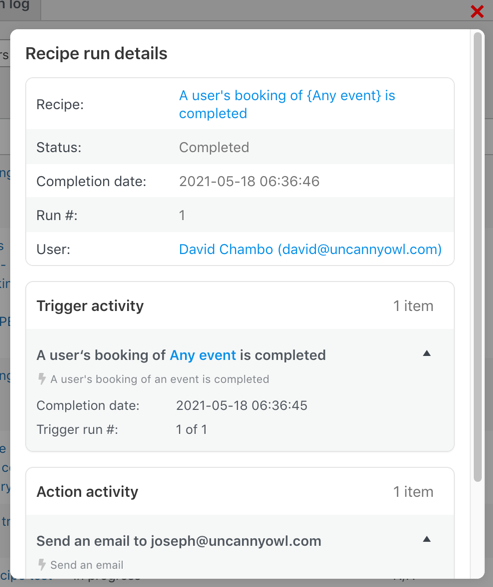Viewport: 493px width, 587px height.
Task: Click the recipe completion date 06:36:46
Action: [x=249, y=181]
